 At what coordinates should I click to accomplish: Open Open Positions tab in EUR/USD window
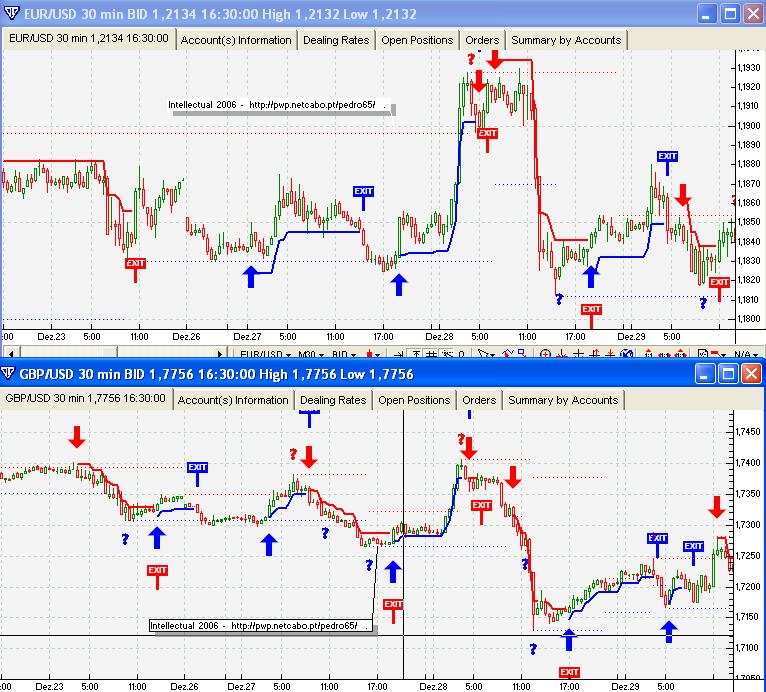click(x=417, y=40)
